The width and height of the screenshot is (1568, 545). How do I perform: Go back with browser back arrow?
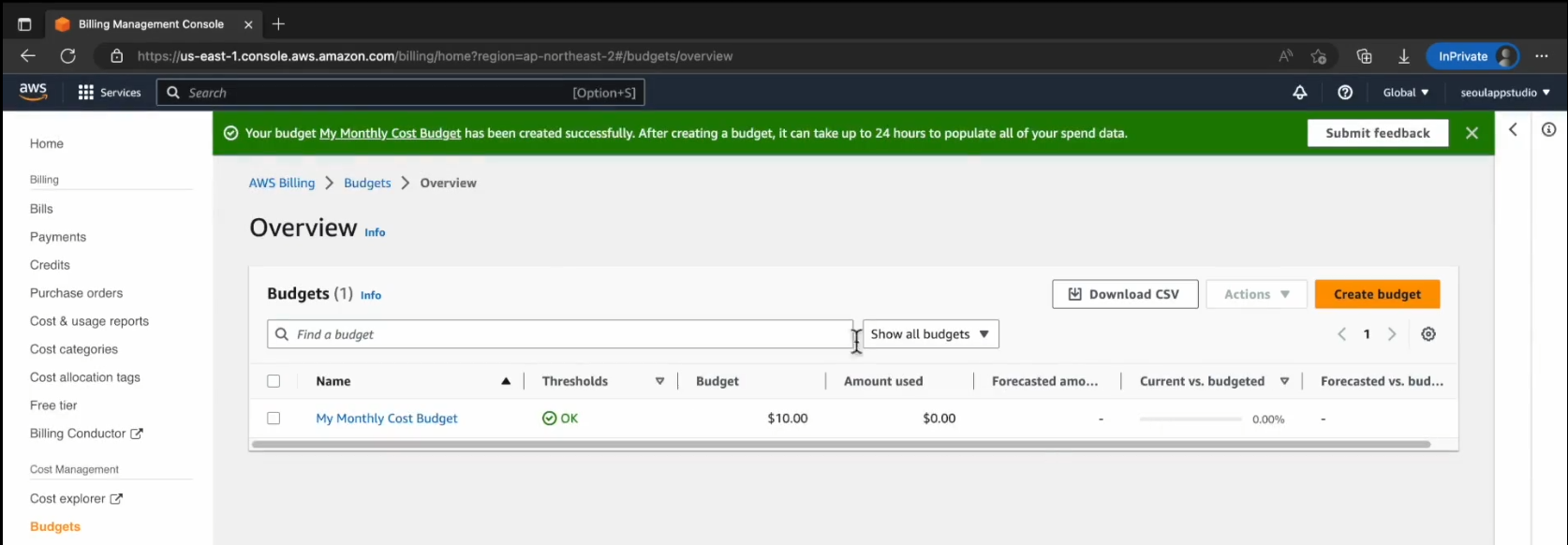28,56
